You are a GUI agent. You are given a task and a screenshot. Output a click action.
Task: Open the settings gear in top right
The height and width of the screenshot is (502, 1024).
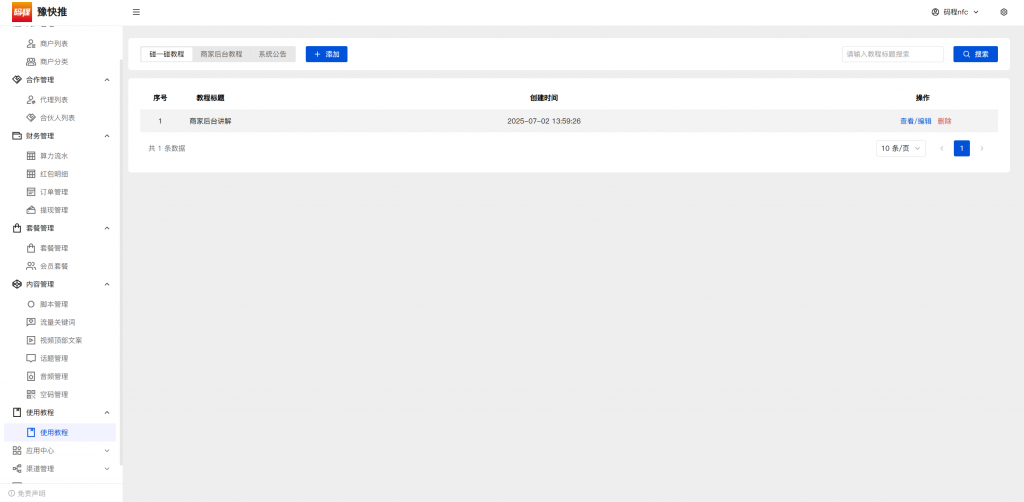pyautogui.click(x=1003, y=12)
